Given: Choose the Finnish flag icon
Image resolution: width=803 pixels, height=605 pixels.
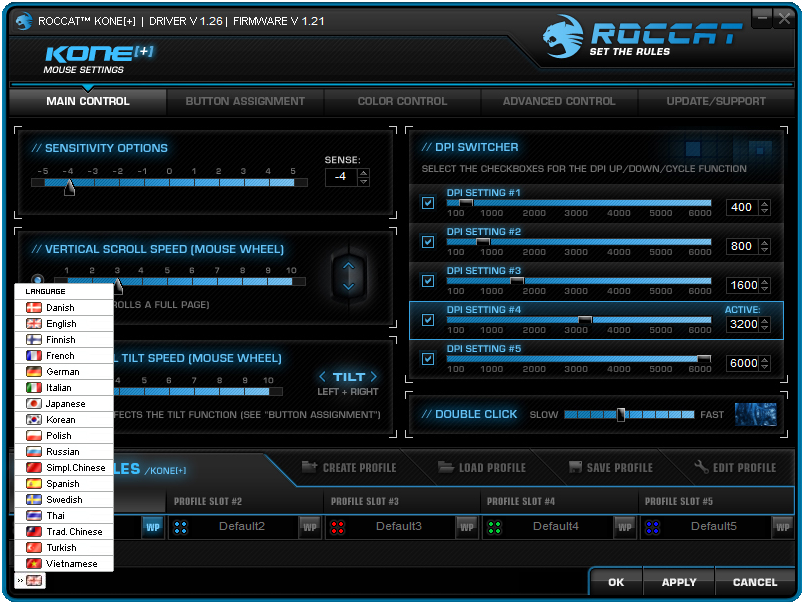Looking at the screenshot, I should pyautogui.click(x=34, y=340).
